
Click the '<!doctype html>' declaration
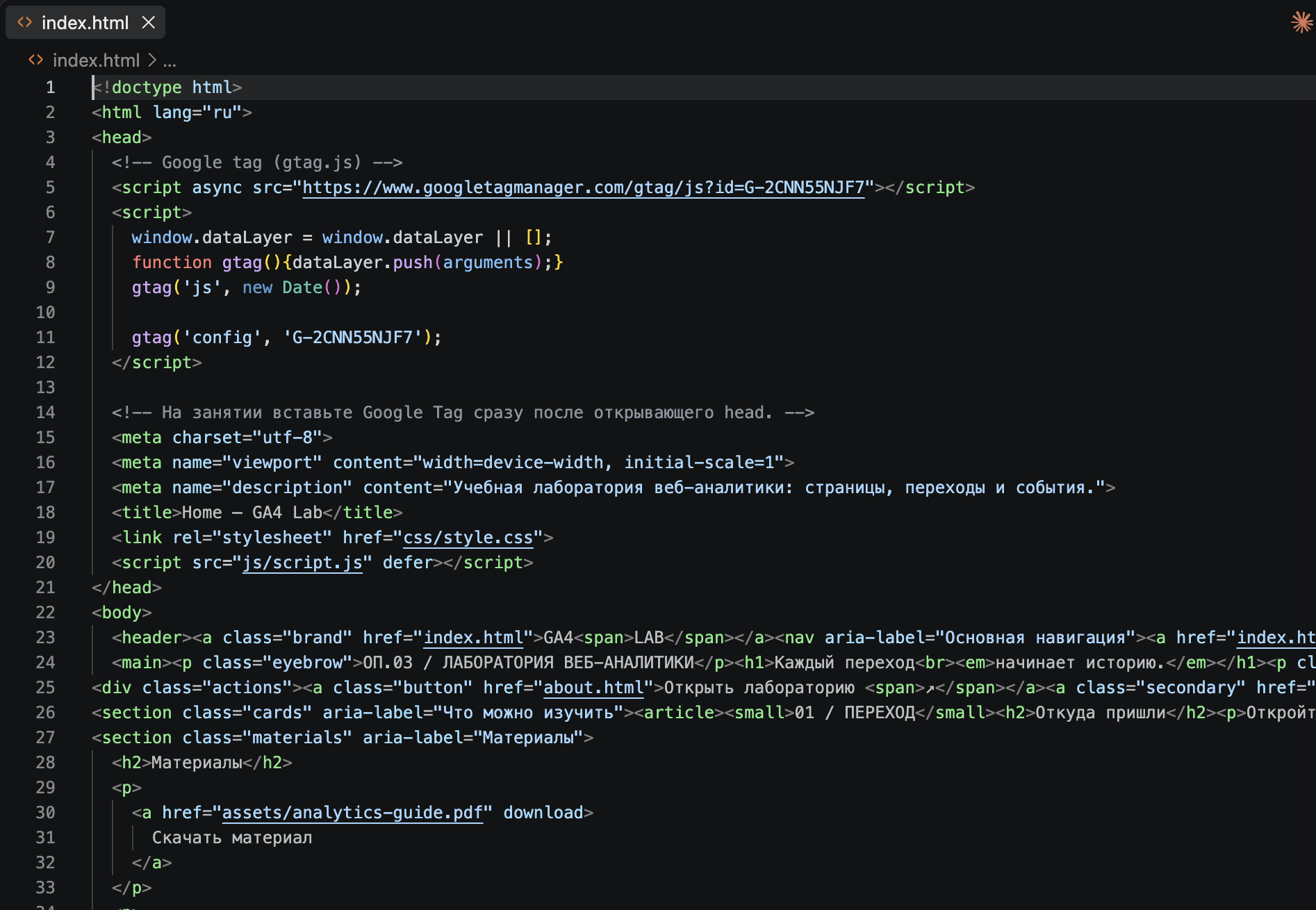click(x=167, y=88)
